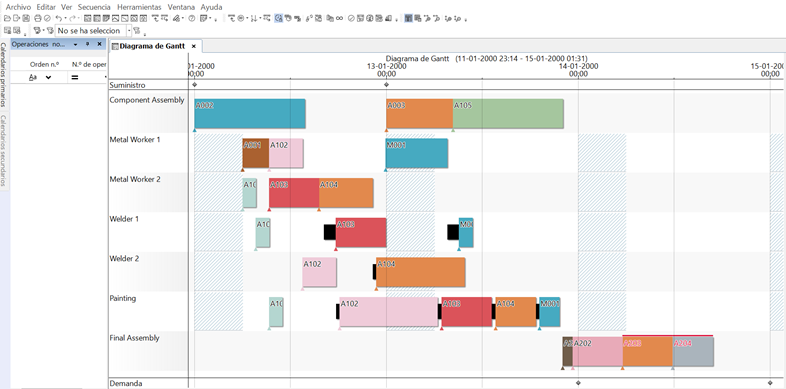This screenshot has width=786, height=389.
Task: Pin the Operaciones panel
Action: pos(87,44)
